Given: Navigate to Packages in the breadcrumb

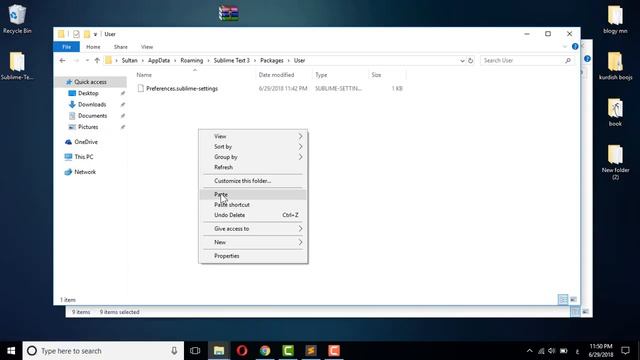Looking at the screenshot, I should click(271, 60).
